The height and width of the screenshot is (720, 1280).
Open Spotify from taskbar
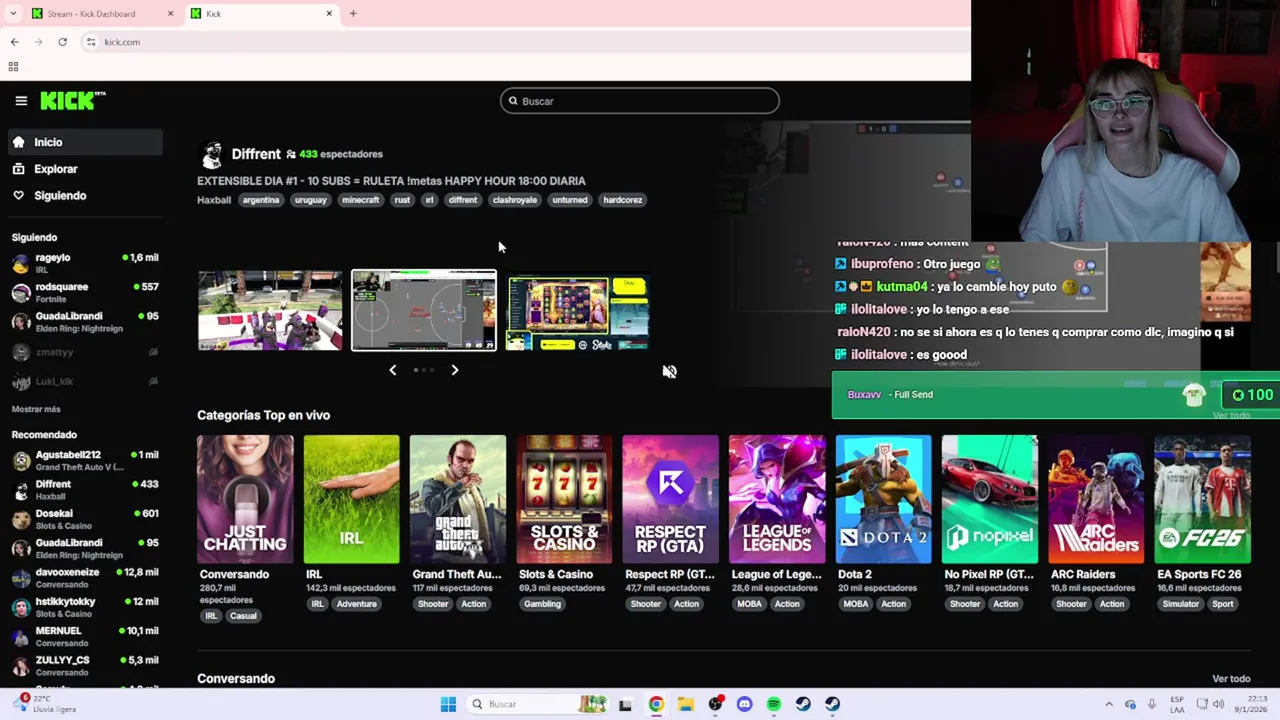(x=774, y=704)
